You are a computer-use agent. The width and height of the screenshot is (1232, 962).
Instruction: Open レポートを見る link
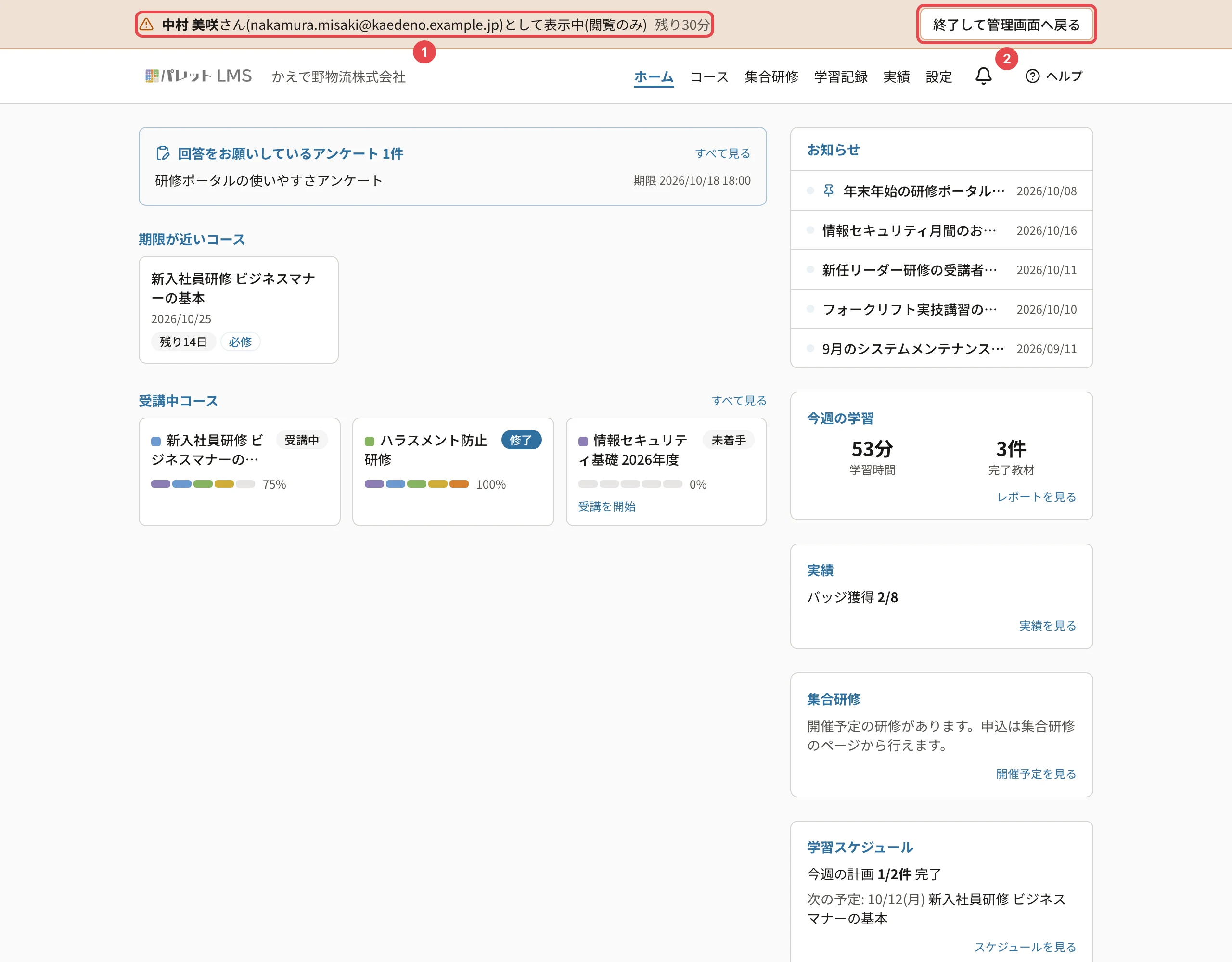pyautogui.click(x=1036, y=497)
